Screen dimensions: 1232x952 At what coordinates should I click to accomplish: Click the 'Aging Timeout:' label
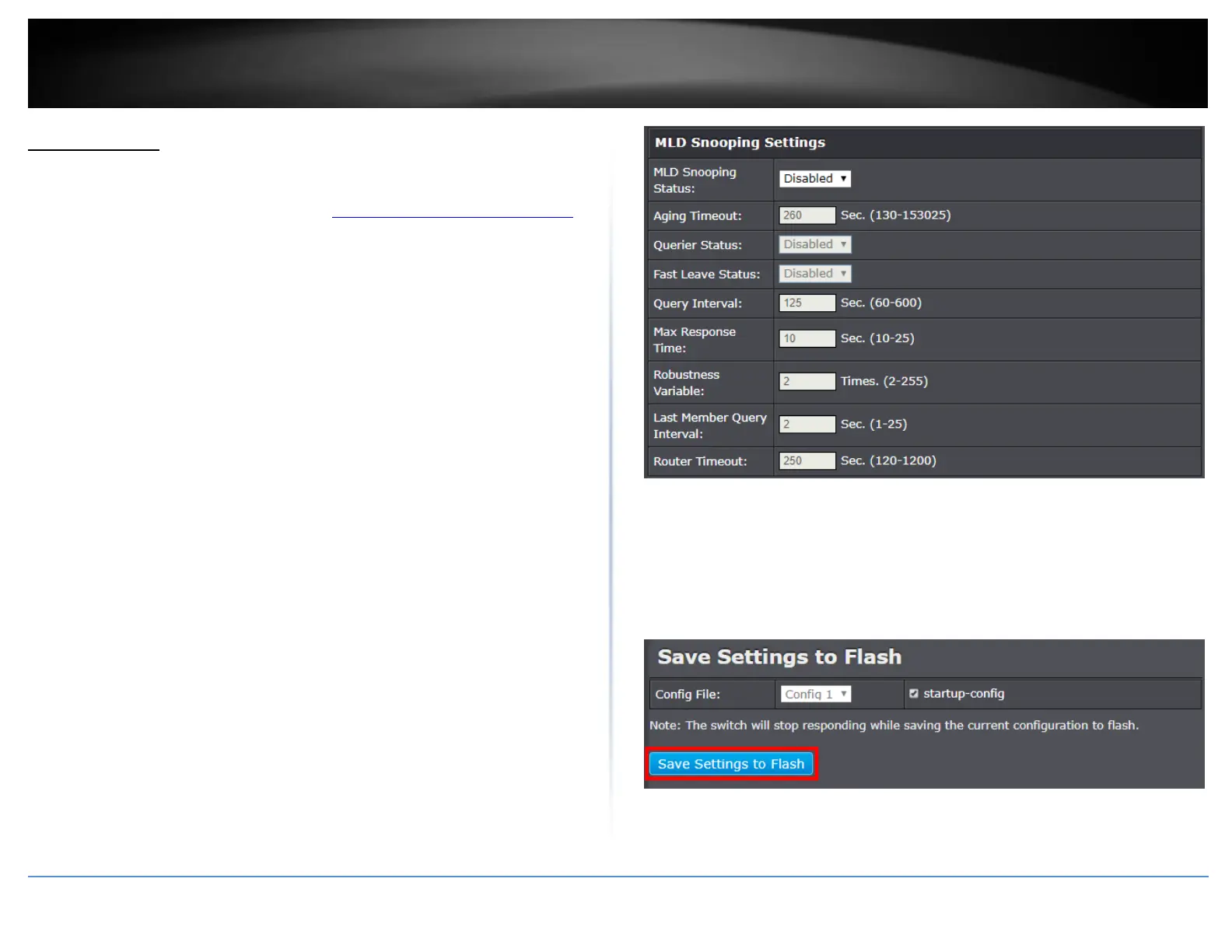pyautogui.click(x=697, y=216)
